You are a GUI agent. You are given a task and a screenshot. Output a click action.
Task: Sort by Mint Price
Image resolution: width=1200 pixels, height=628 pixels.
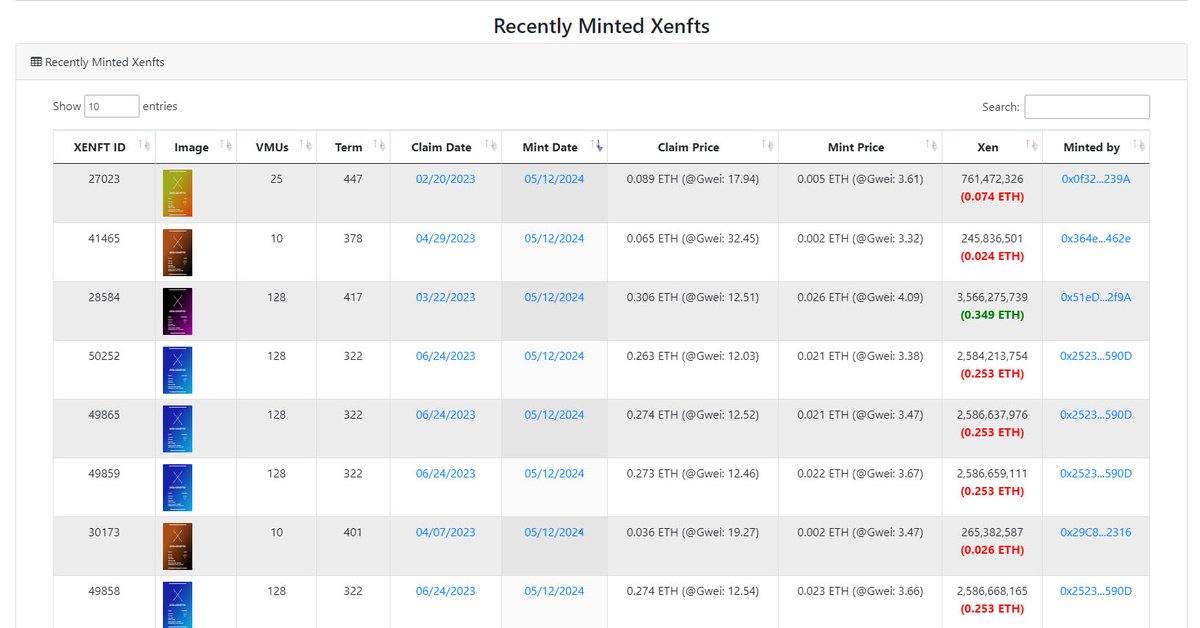click(932, 146)
